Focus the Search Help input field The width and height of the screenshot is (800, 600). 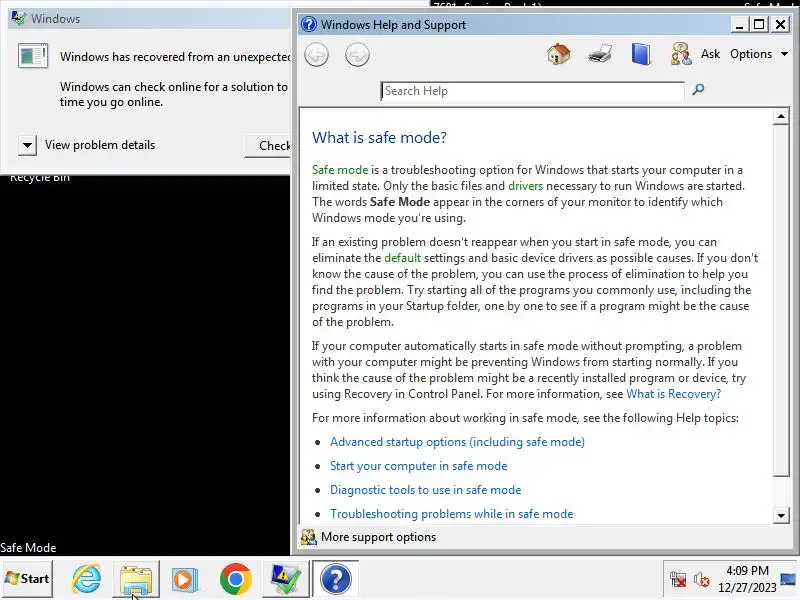click(532, 91)
